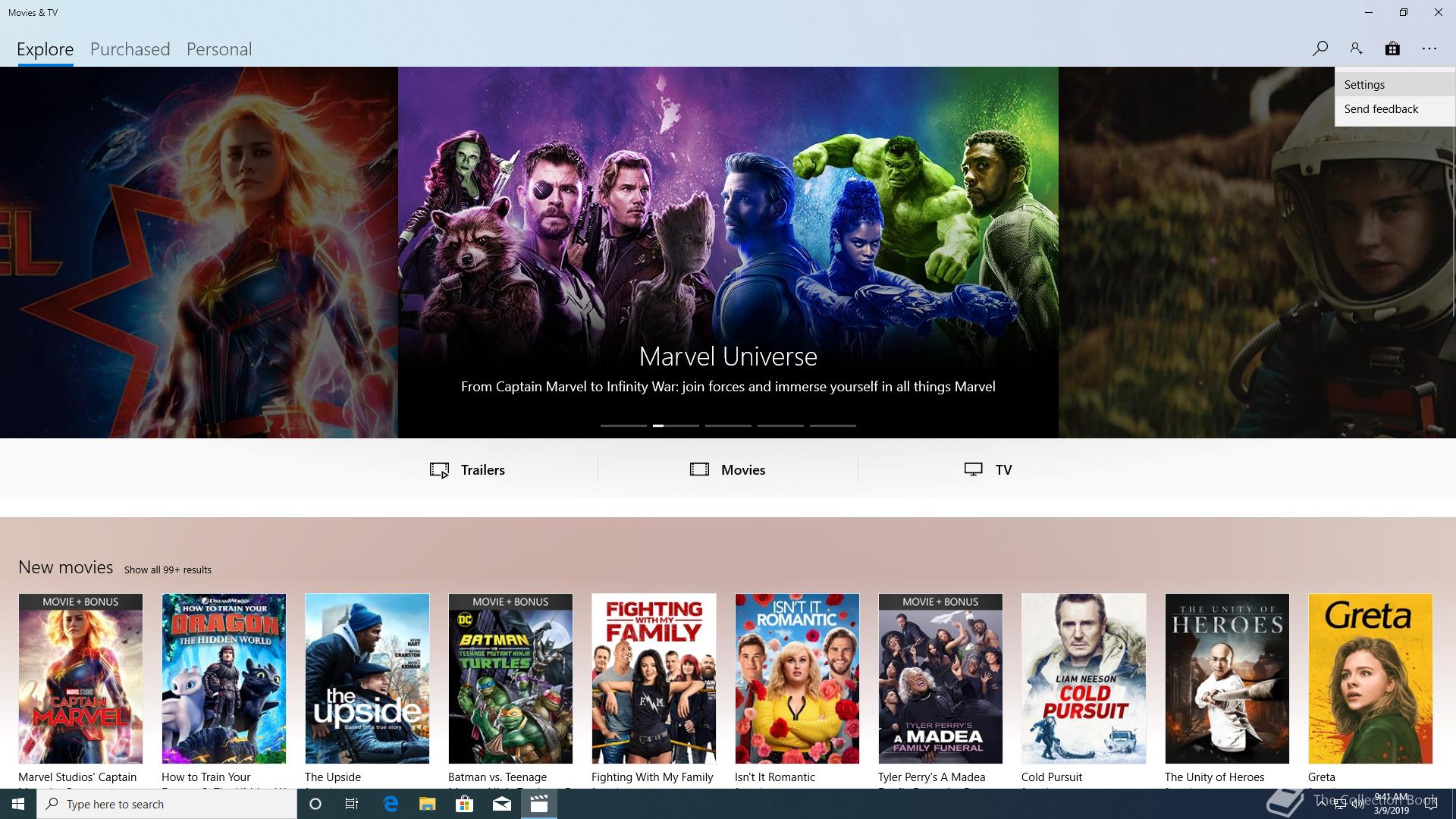Open Isn't It Romantic poster
This screenshot has height=819, width=1456.
click(x=797, y=679)
